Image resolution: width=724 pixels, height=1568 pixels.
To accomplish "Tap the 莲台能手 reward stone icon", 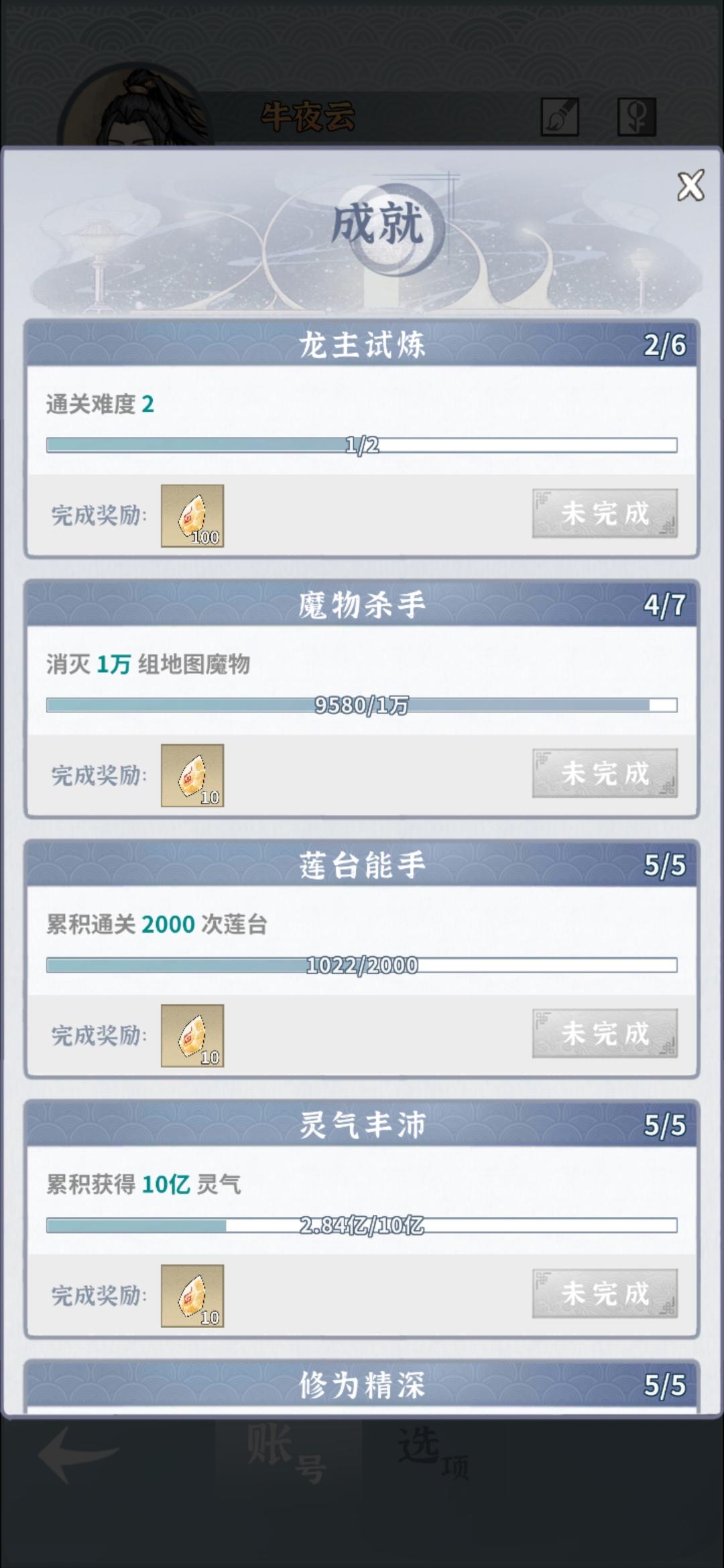I will pos(192,1035).
